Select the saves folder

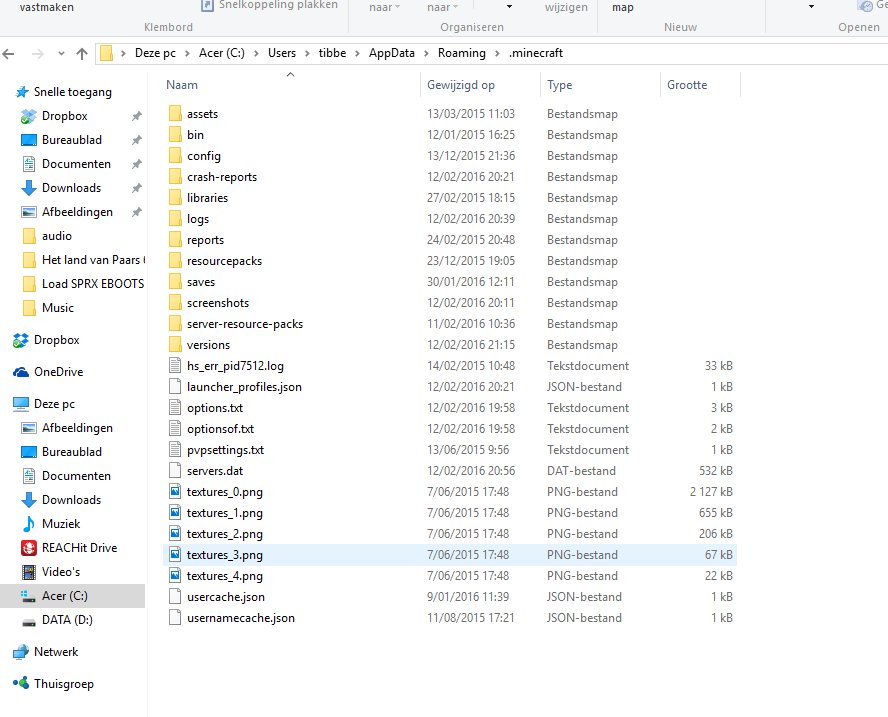pos(200,282)
